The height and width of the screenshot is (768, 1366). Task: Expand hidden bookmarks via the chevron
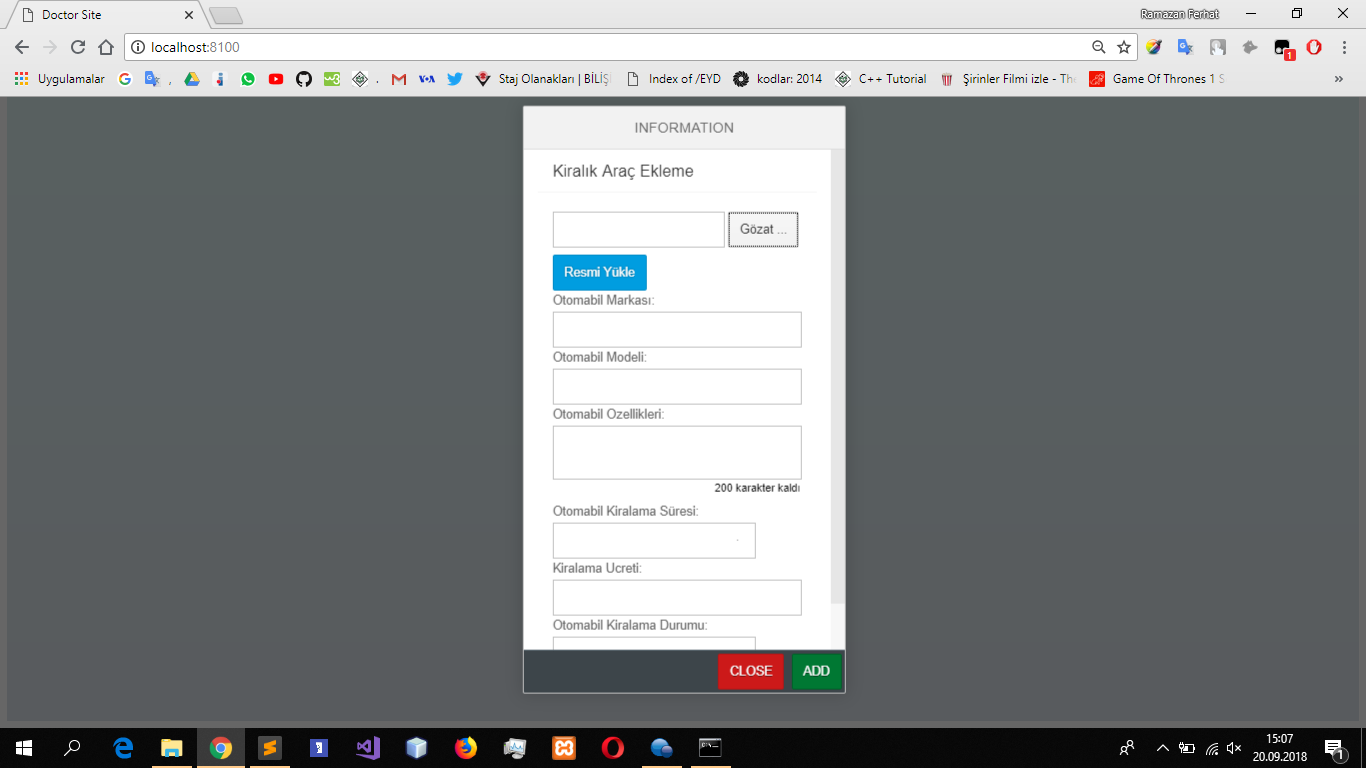pos(1339,78)
